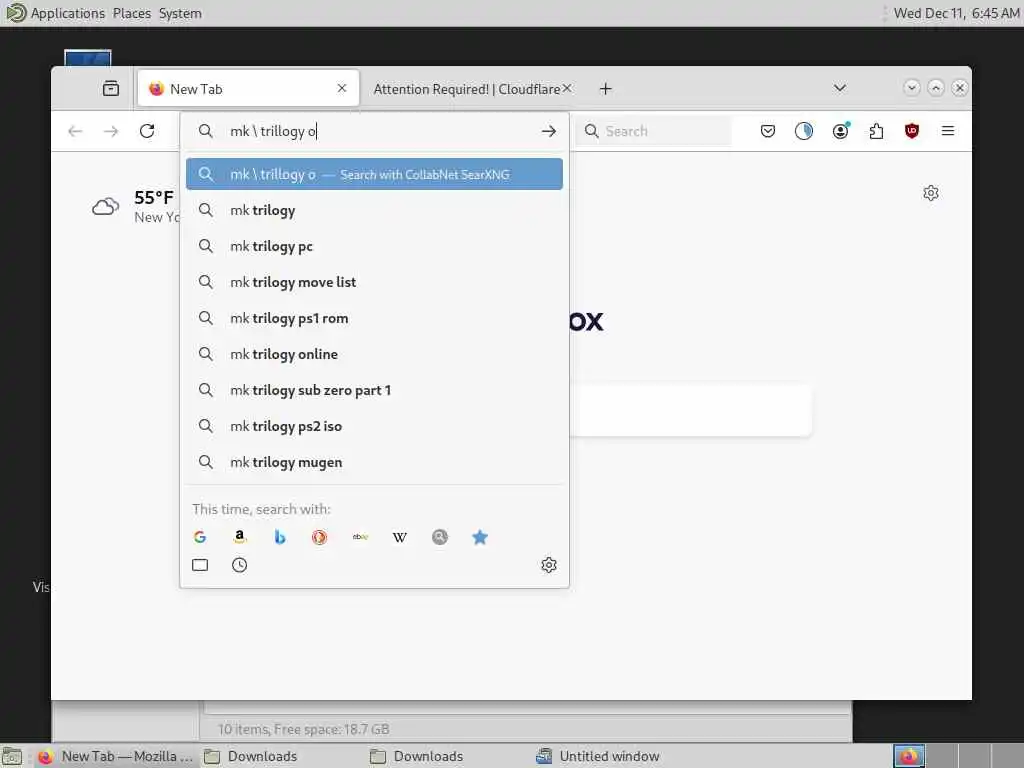Open the Applications menu
Screen dimensions: 1024x768
coord(67,13)
